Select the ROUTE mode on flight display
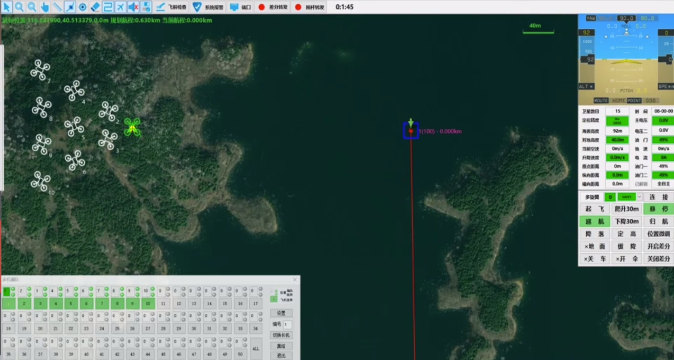 pyautogui.click(x=600, y=100)
